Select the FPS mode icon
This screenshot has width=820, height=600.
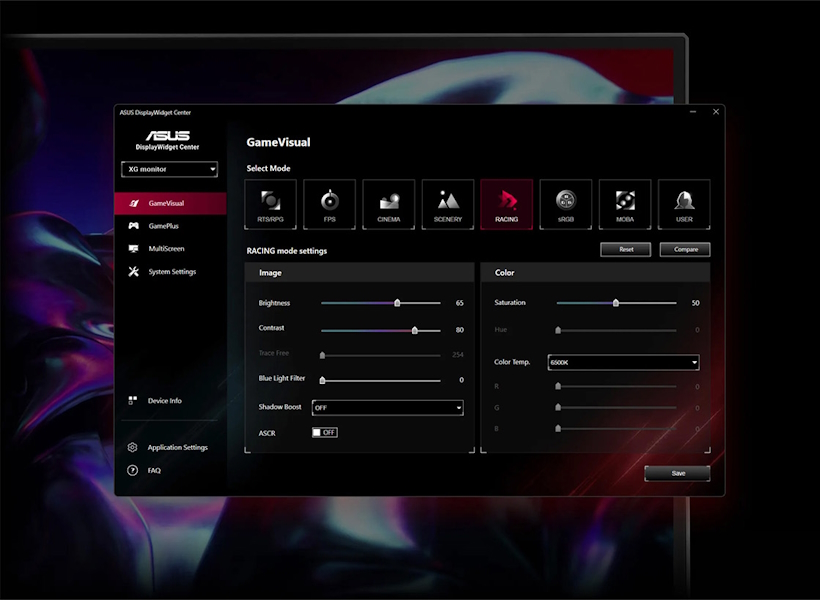(329, 203)
